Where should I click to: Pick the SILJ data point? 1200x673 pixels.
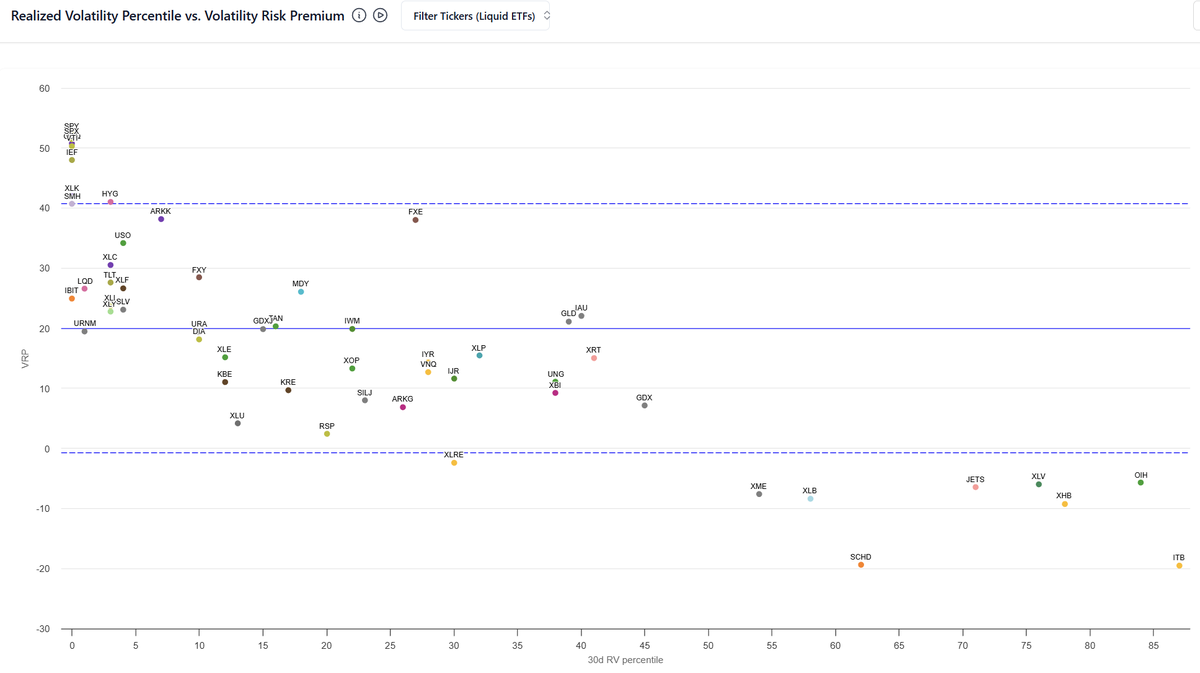(x=365, y=400)
